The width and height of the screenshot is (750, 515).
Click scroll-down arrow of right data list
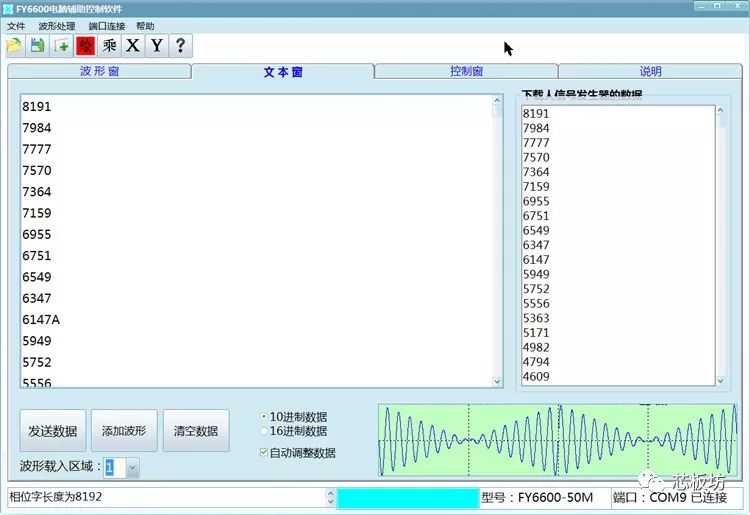coord(720,381)
